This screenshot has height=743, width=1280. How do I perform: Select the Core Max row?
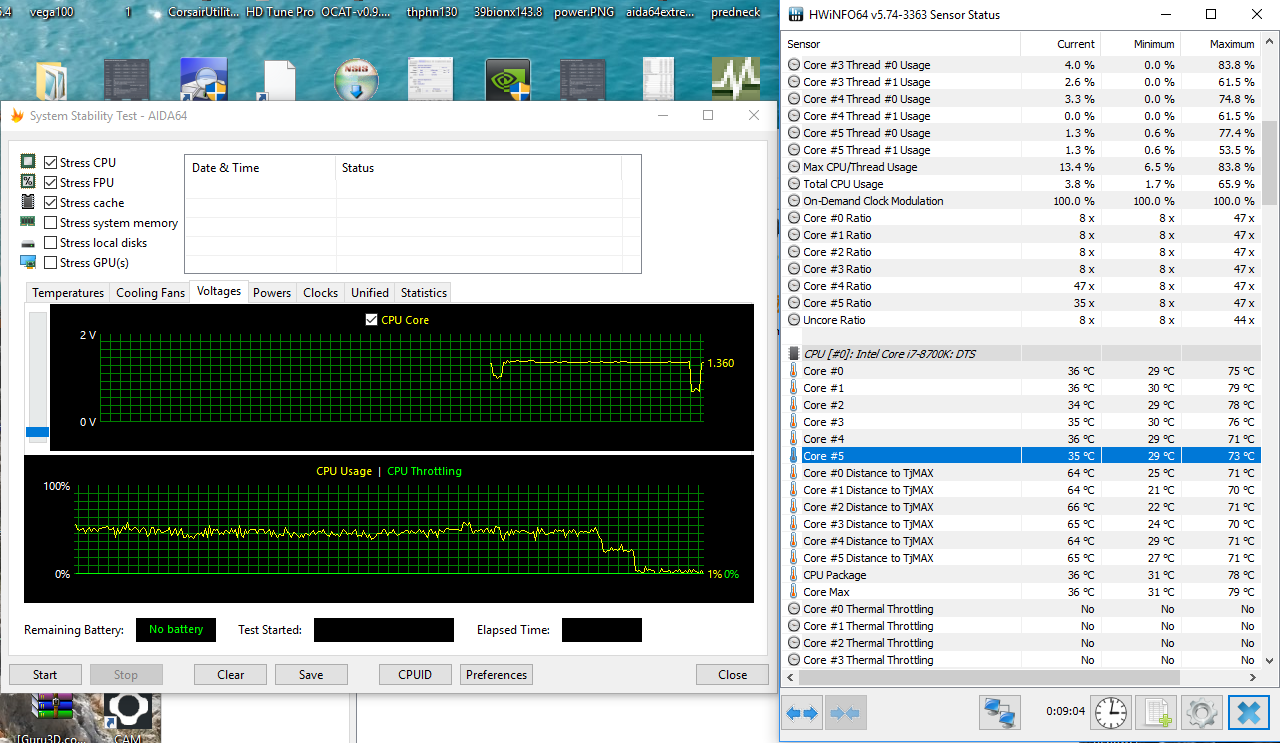(1021, 592)
